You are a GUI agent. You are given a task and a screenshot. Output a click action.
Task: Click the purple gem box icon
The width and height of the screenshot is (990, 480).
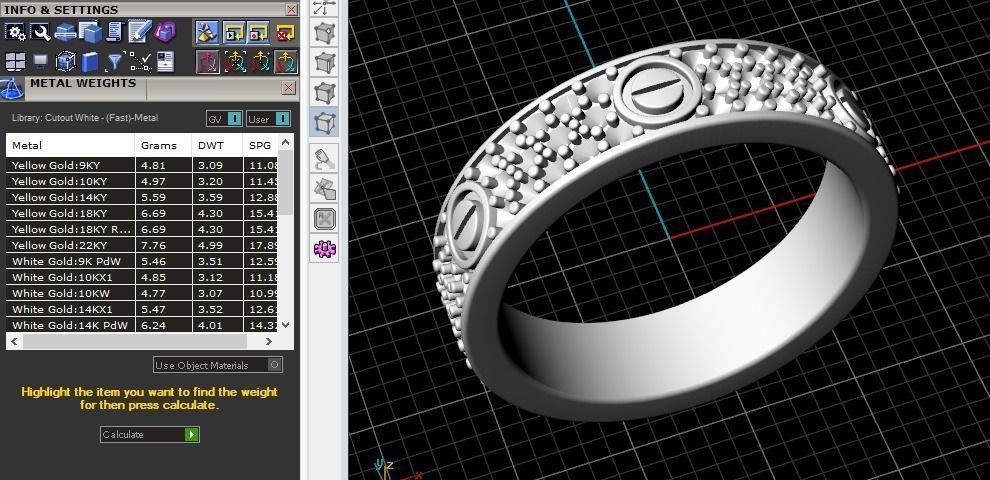tap(165, 32)
